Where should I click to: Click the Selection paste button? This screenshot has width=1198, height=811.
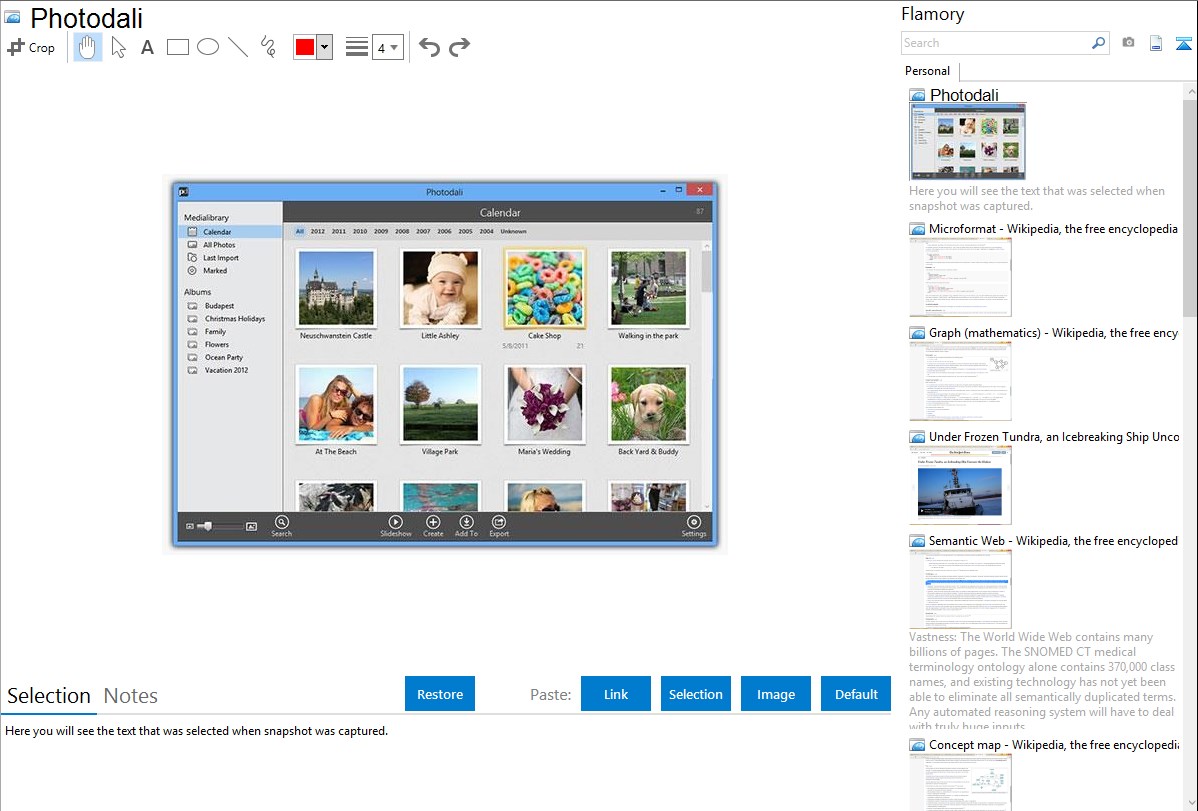[696, 694]
